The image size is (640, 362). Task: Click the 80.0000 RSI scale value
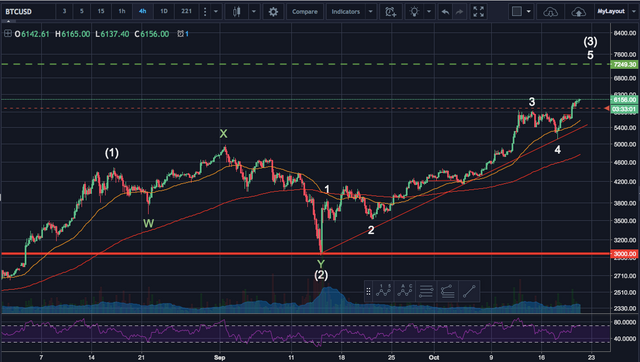[x=624, y=322]
